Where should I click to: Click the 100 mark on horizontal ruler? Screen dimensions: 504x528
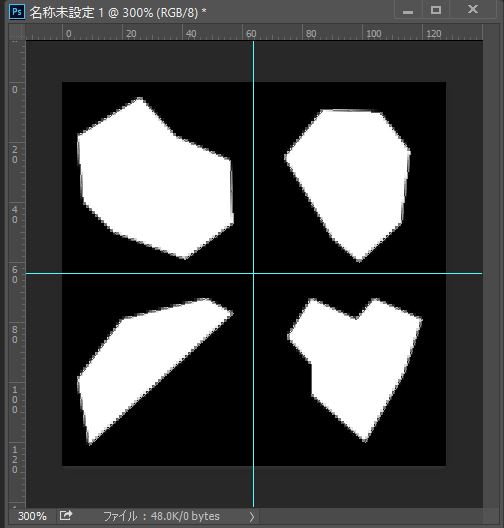click(374, 33)
